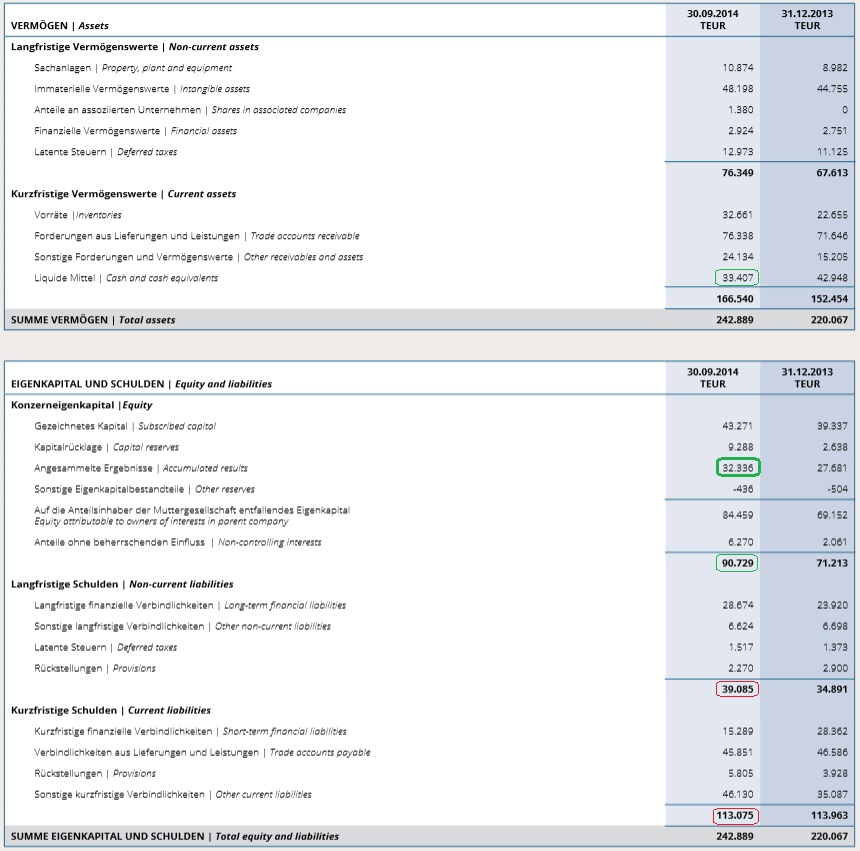
Task: Click cash value 42.948 for 2013
Action: [x=832, y=278]
